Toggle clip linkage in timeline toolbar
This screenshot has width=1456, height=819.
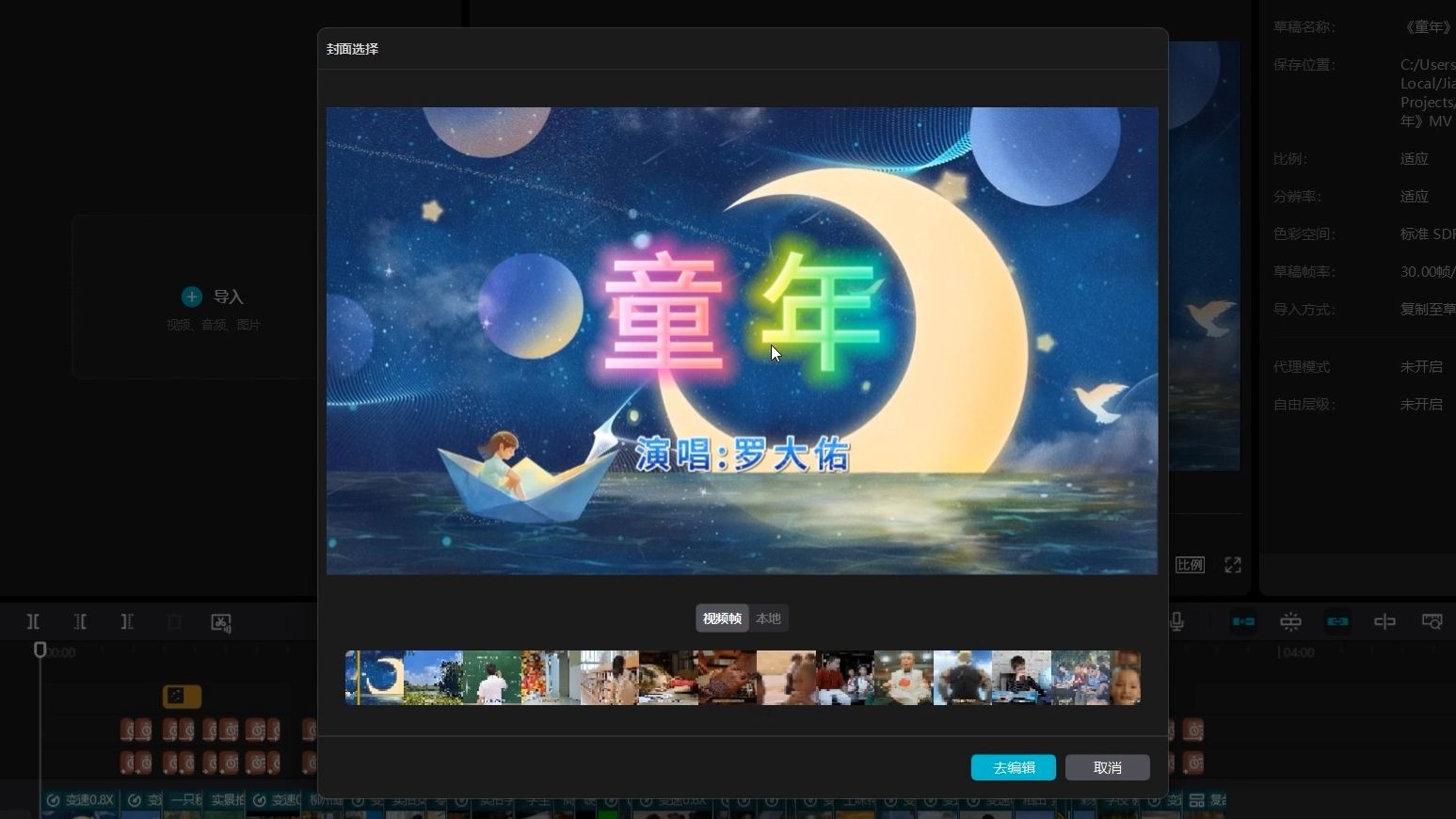coord(1337,621)
